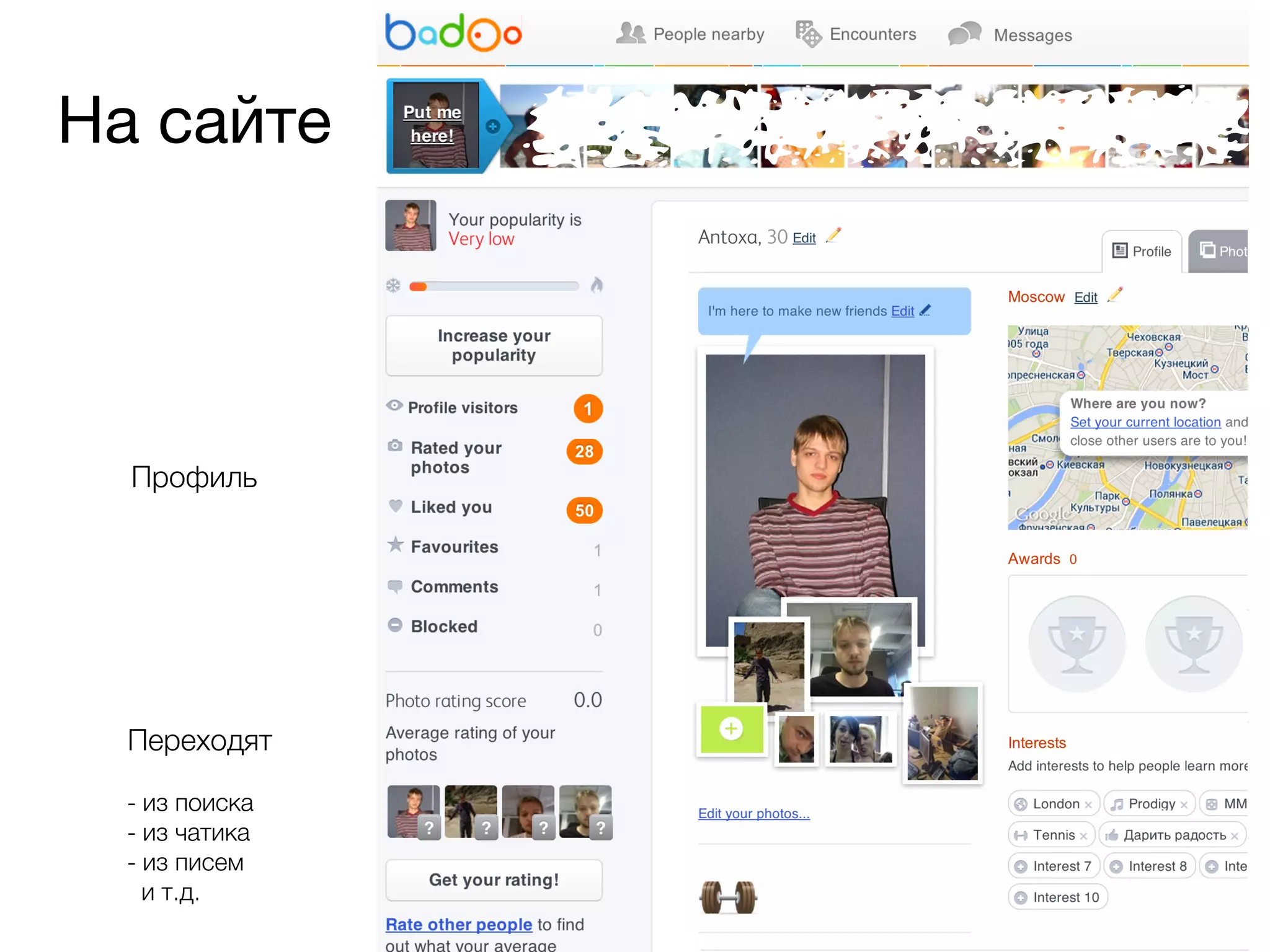Click the Prodigy interest tag
The width and height of the screenshot is (1270, 952).
1150,804
